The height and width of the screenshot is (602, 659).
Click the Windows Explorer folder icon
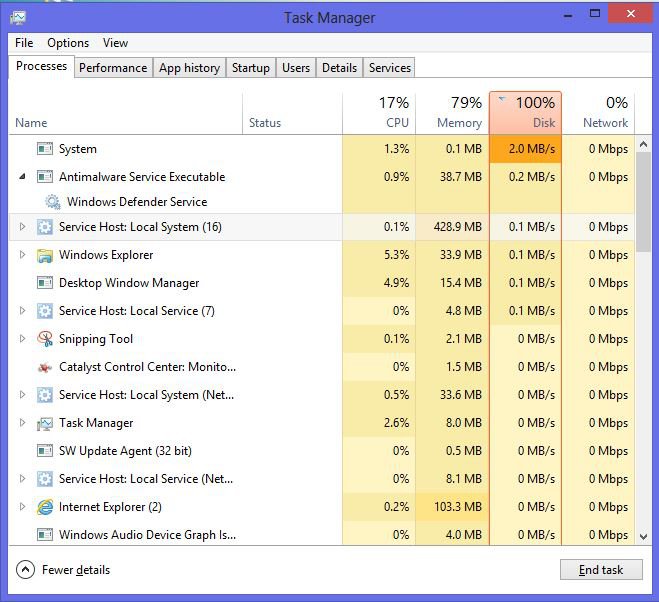(45, 255)
